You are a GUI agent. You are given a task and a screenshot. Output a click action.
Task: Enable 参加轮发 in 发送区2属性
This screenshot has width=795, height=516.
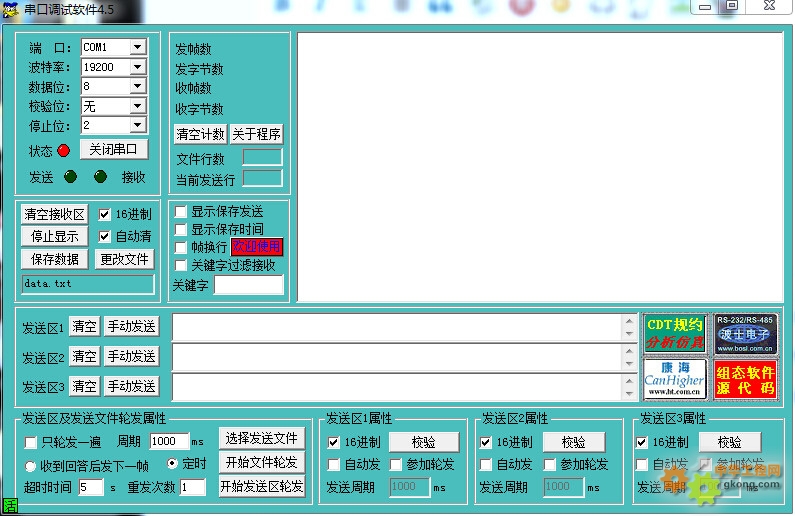coord(550,464)
